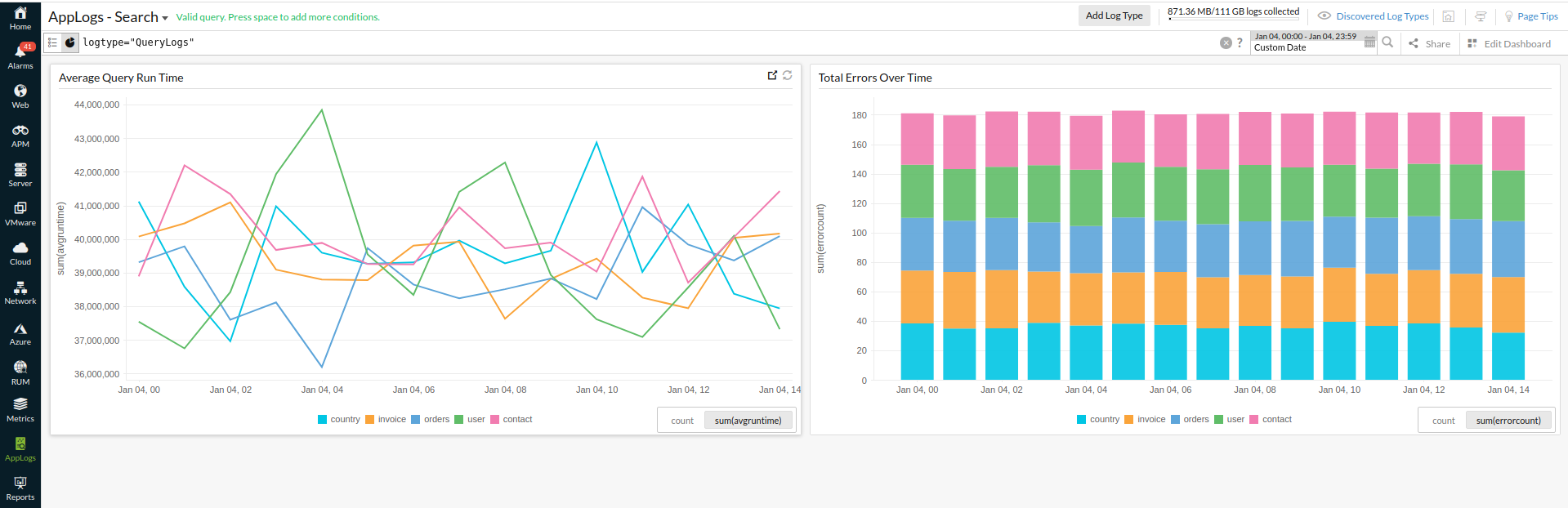Click the search magnifier icon
1568x508 pixels.
click(1387, 42)
